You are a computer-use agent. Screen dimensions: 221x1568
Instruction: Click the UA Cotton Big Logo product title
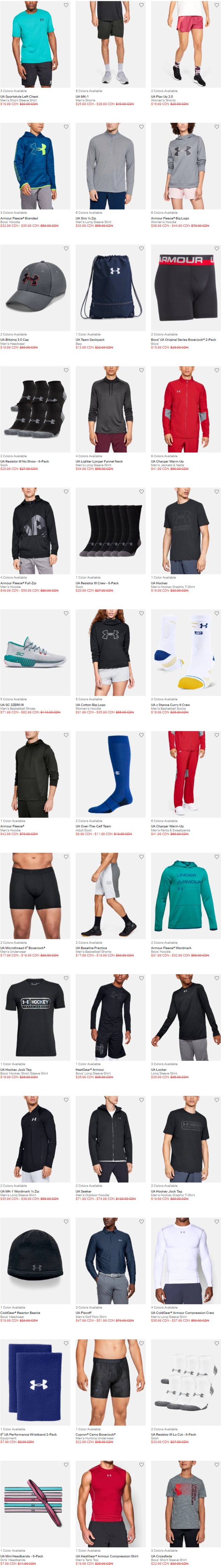[x=90, y=705]
